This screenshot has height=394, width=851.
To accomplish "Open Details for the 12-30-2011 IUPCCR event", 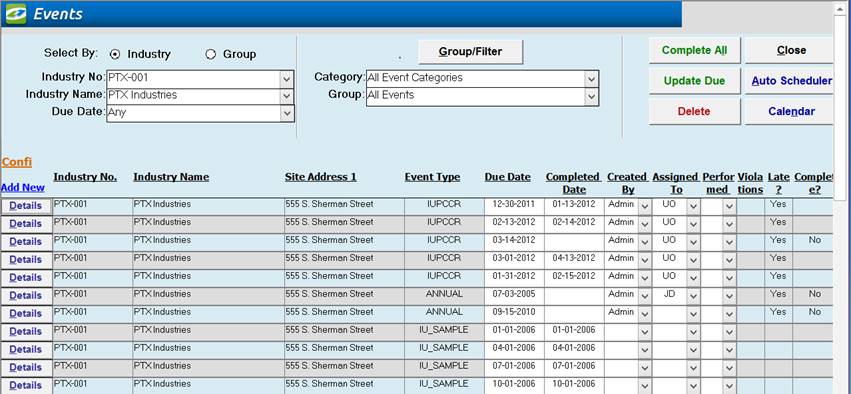I will point(26,206).
